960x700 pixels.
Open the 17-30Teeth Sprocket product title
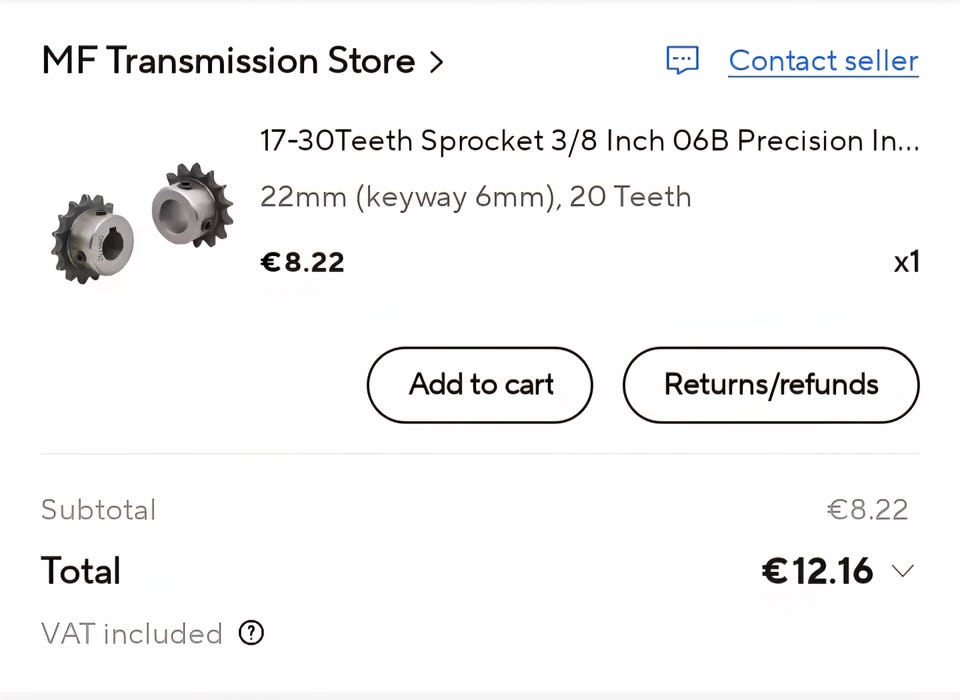588,141
